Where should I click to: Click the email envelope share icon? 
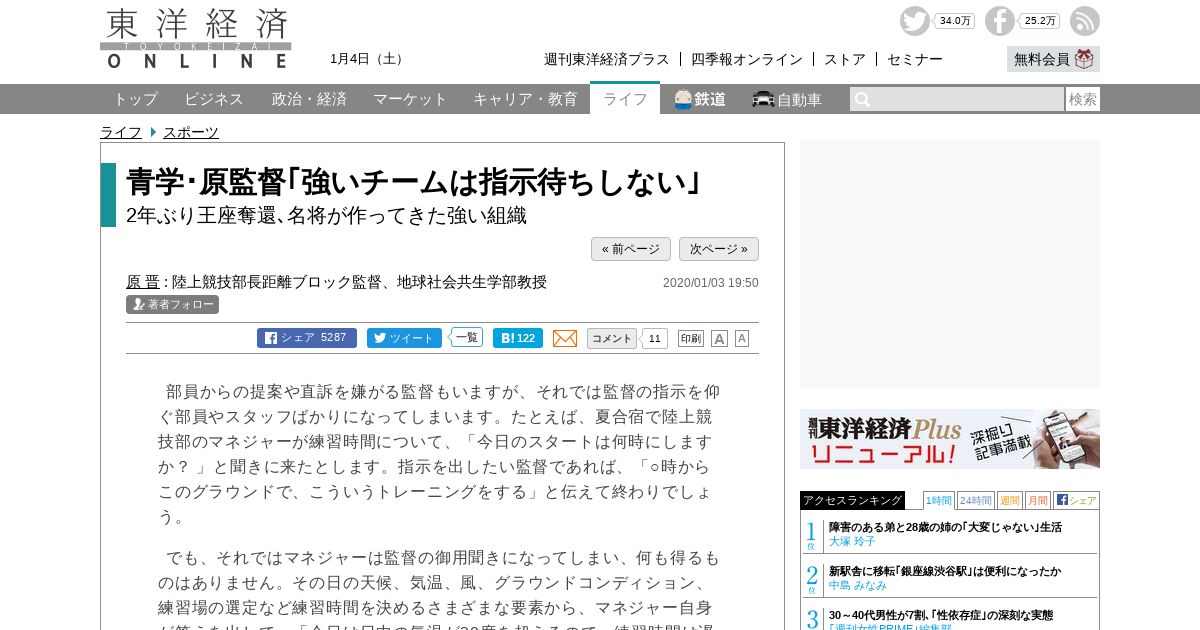pyautogui.click(x=565, y=338)
